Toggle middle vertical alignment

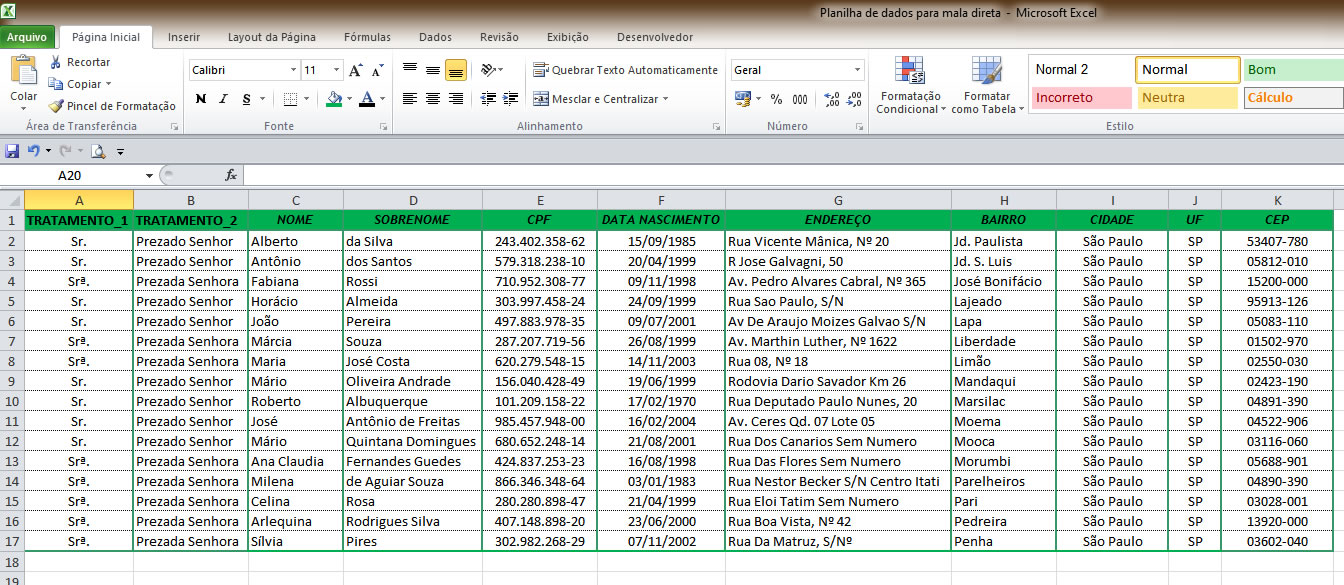pos(431,70)
